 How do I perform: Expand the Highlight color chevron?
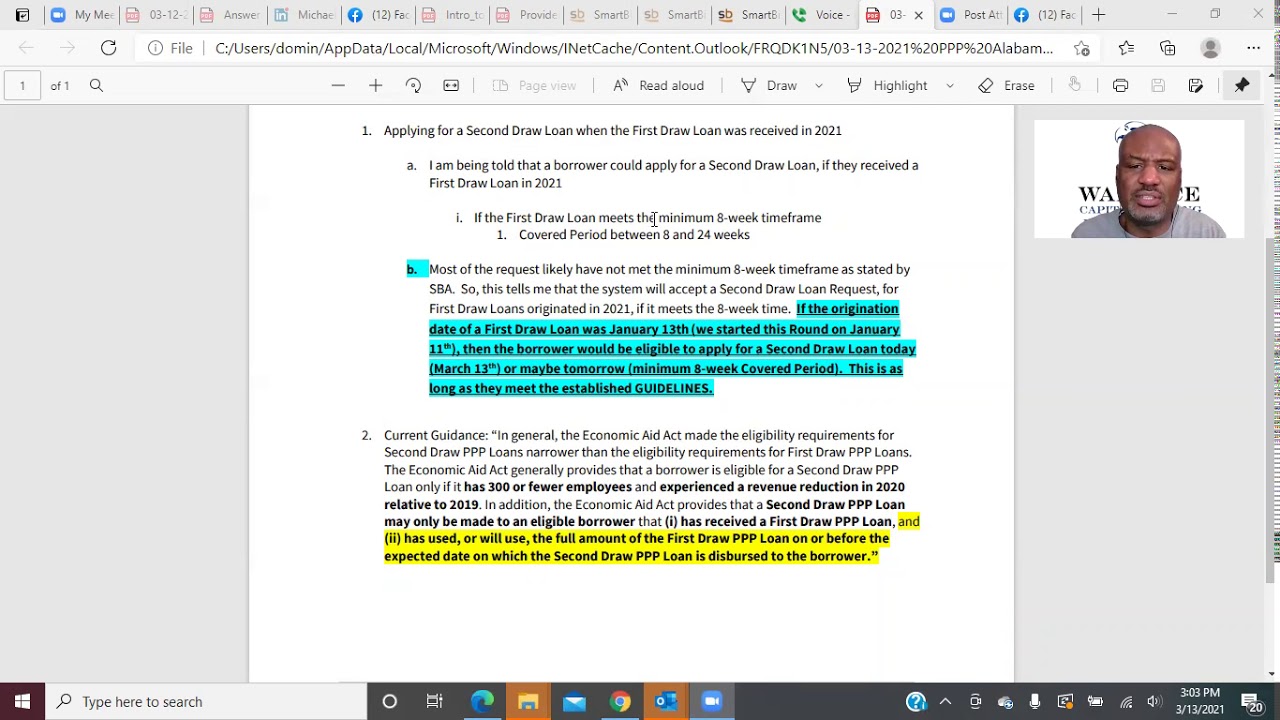[x=949, y=86]
